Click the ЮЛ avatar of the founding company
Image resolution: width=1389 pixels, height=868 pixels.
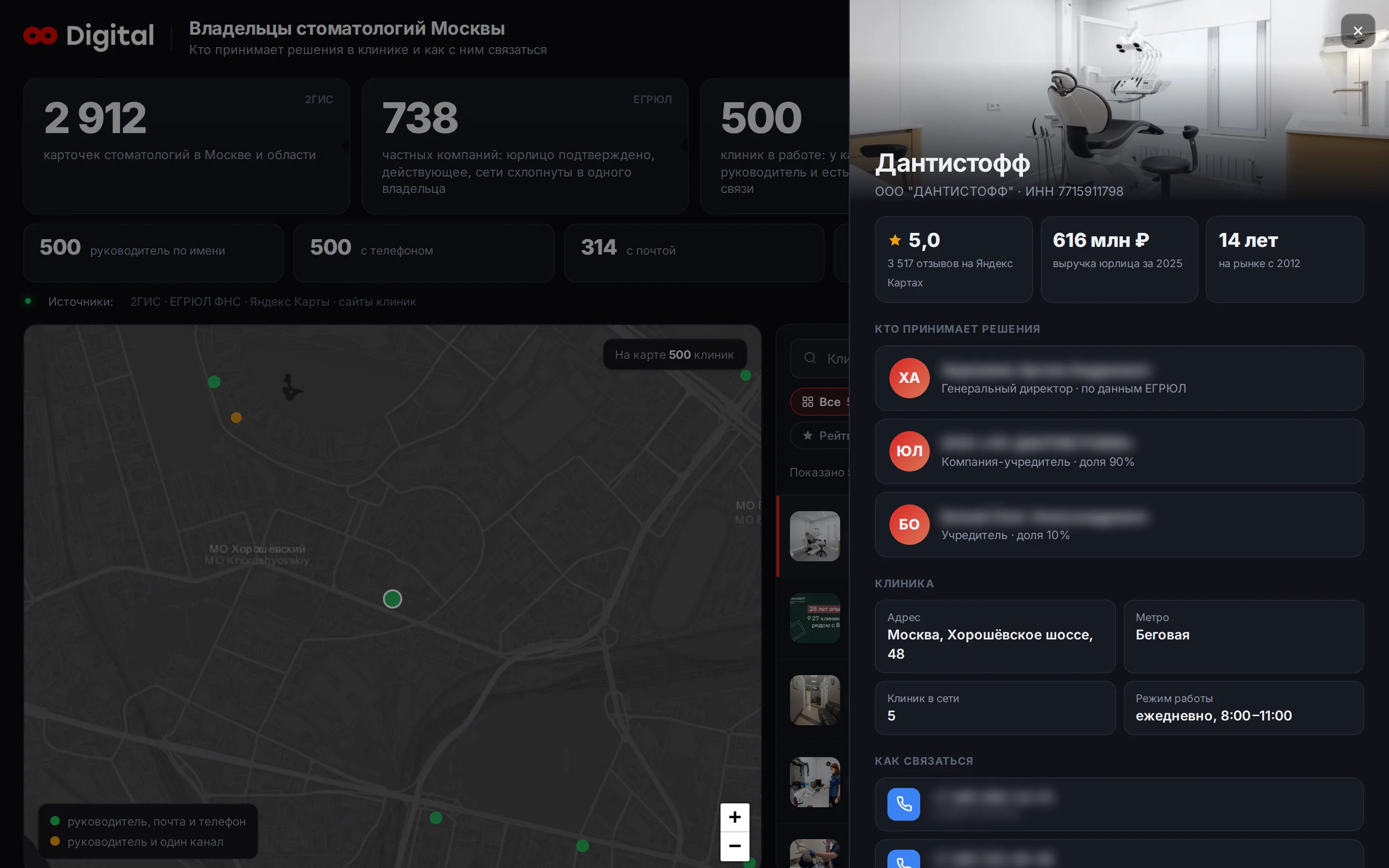coord(909,451)
